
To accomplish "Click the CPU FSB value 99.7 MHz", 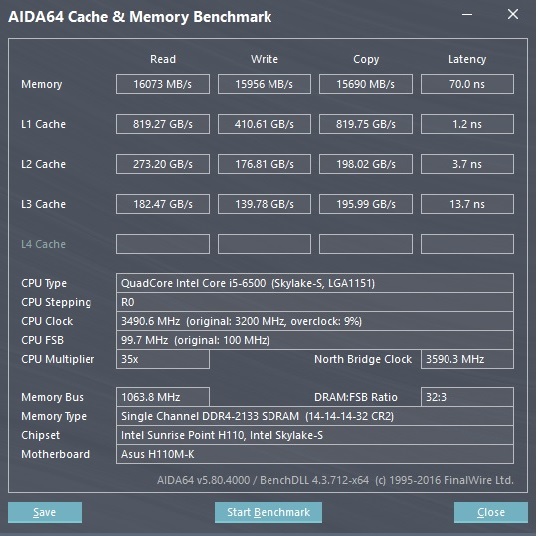I will click(315, 340).
